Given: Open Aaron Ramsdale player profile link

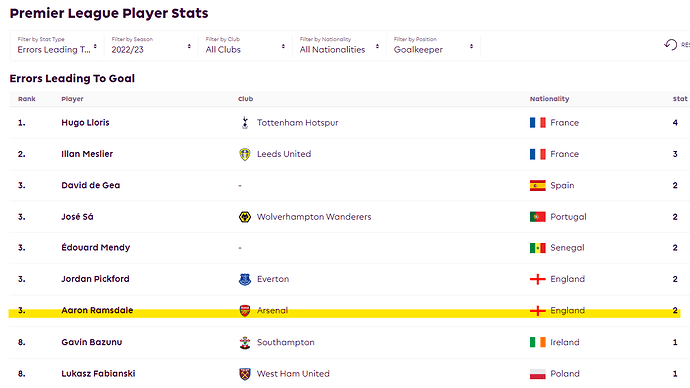Looking at the screenshot, I should click(97, 311).
